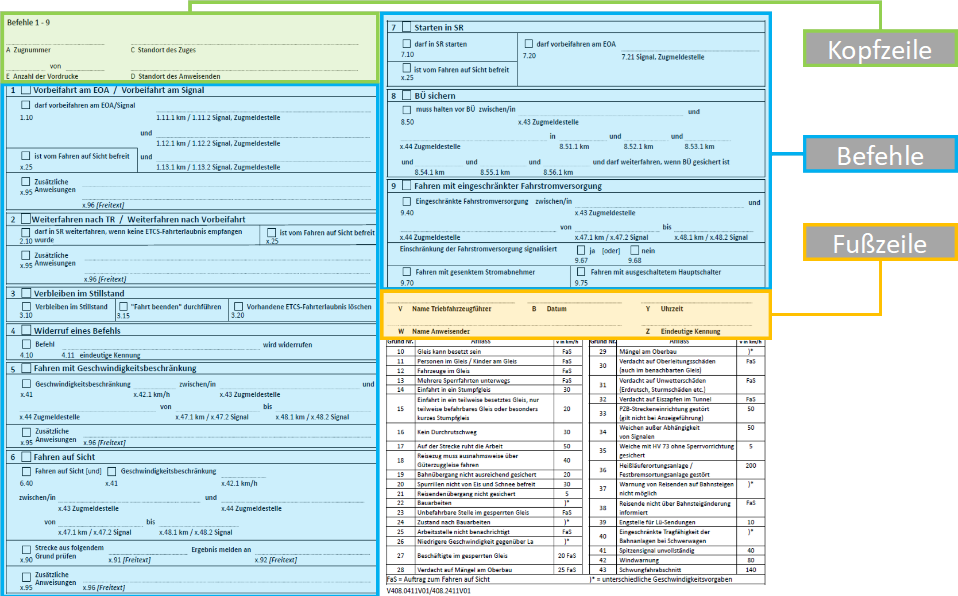Check section 1 Vorbeifahrt am EOA checkbox
The height and width of the screenshot is (596, 958).
[26, 91]
